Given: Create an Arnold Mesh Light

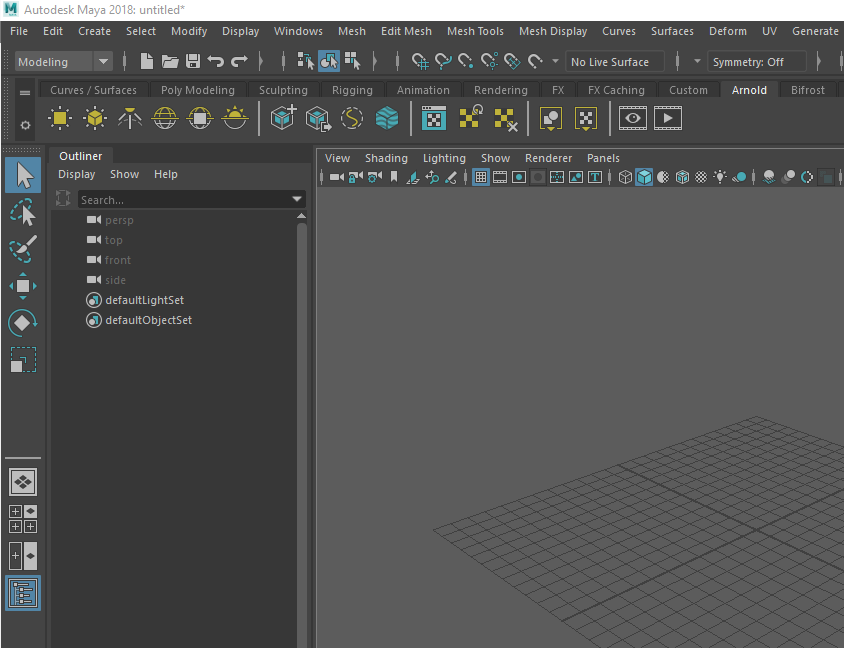Looking at the screenshot, I should tap(95, 118).
